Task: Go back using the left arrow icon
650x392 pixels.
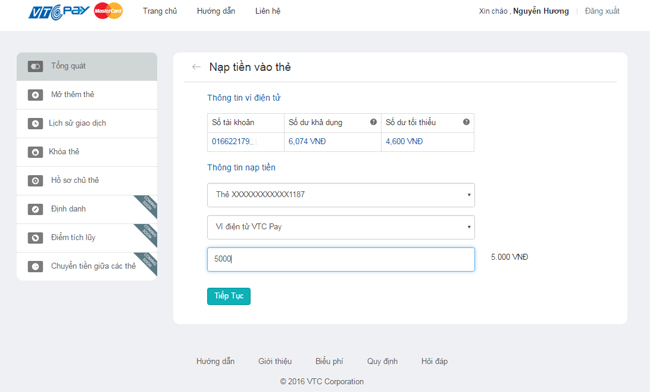Action: [196, 67]
